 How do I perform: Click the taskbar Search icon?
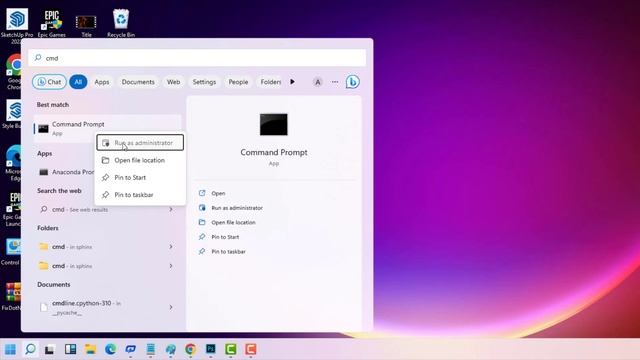(31, 349)
